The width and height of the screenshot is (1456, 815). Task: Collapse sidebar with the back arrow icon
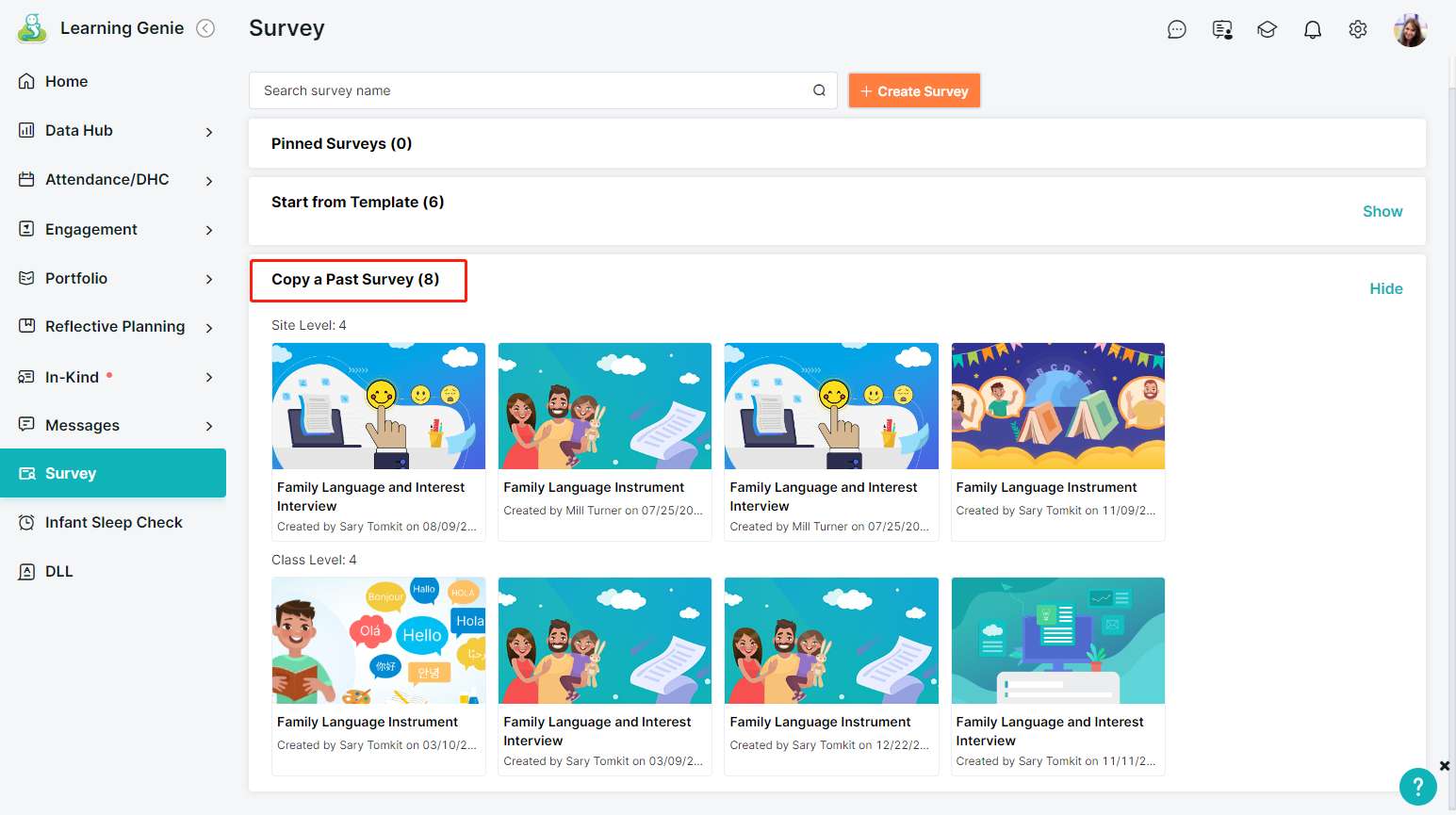point(205,28)
